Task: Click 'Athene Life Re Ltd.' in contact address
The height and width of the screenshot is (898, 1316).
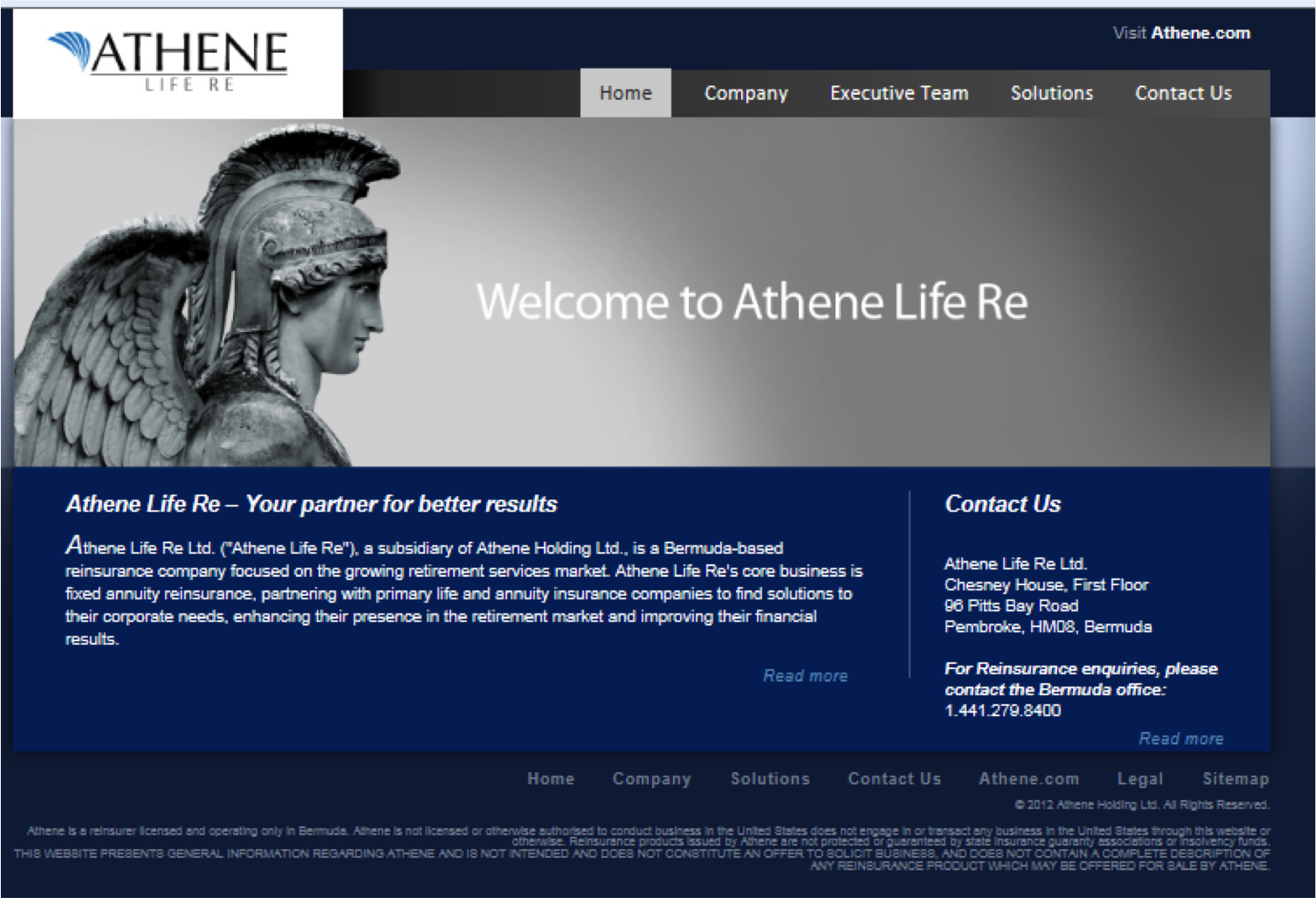Action: coord(1015,563)
